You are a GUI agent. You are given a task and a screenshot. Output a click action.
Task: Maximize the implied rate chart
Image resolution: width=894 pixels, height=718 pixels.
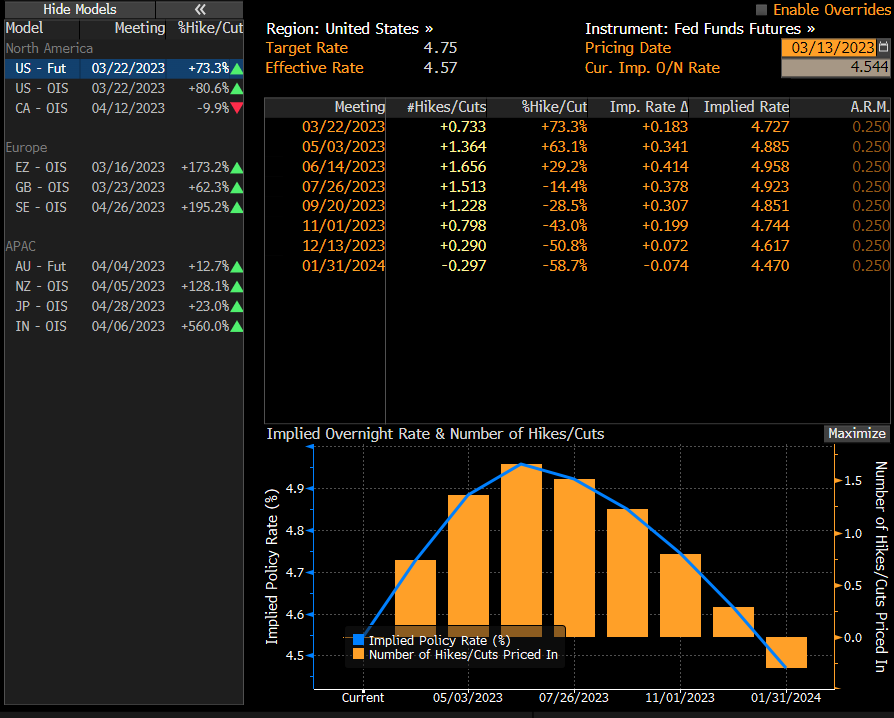pyautogui.click(x=856, y=433)
